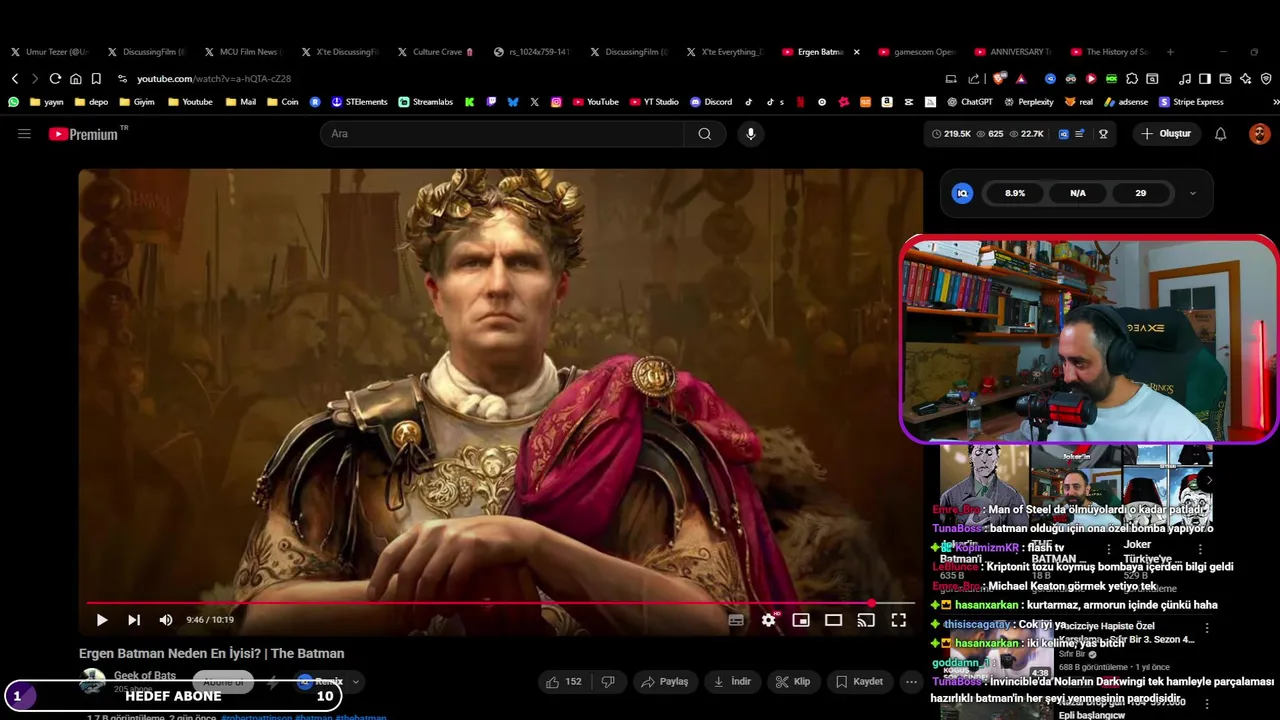Open the Mail bookmarks folder

pos(241,102)
